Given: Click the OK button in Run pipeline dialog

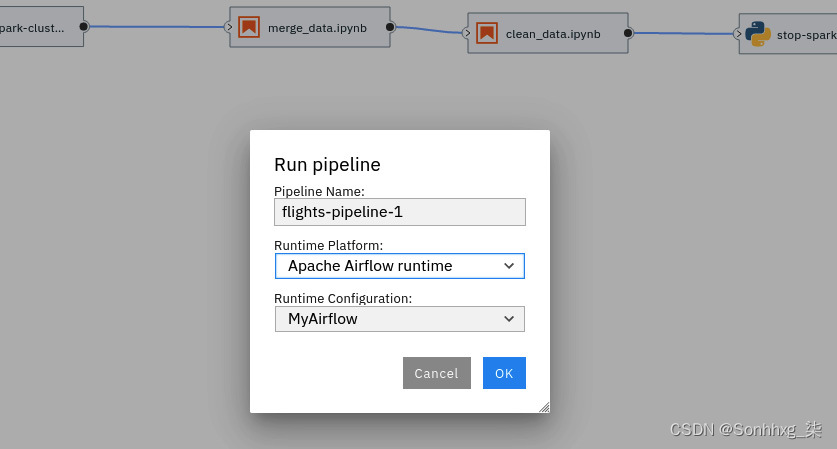Looking at the screenshot, I should pyautogui.click(x=504, y=373).
